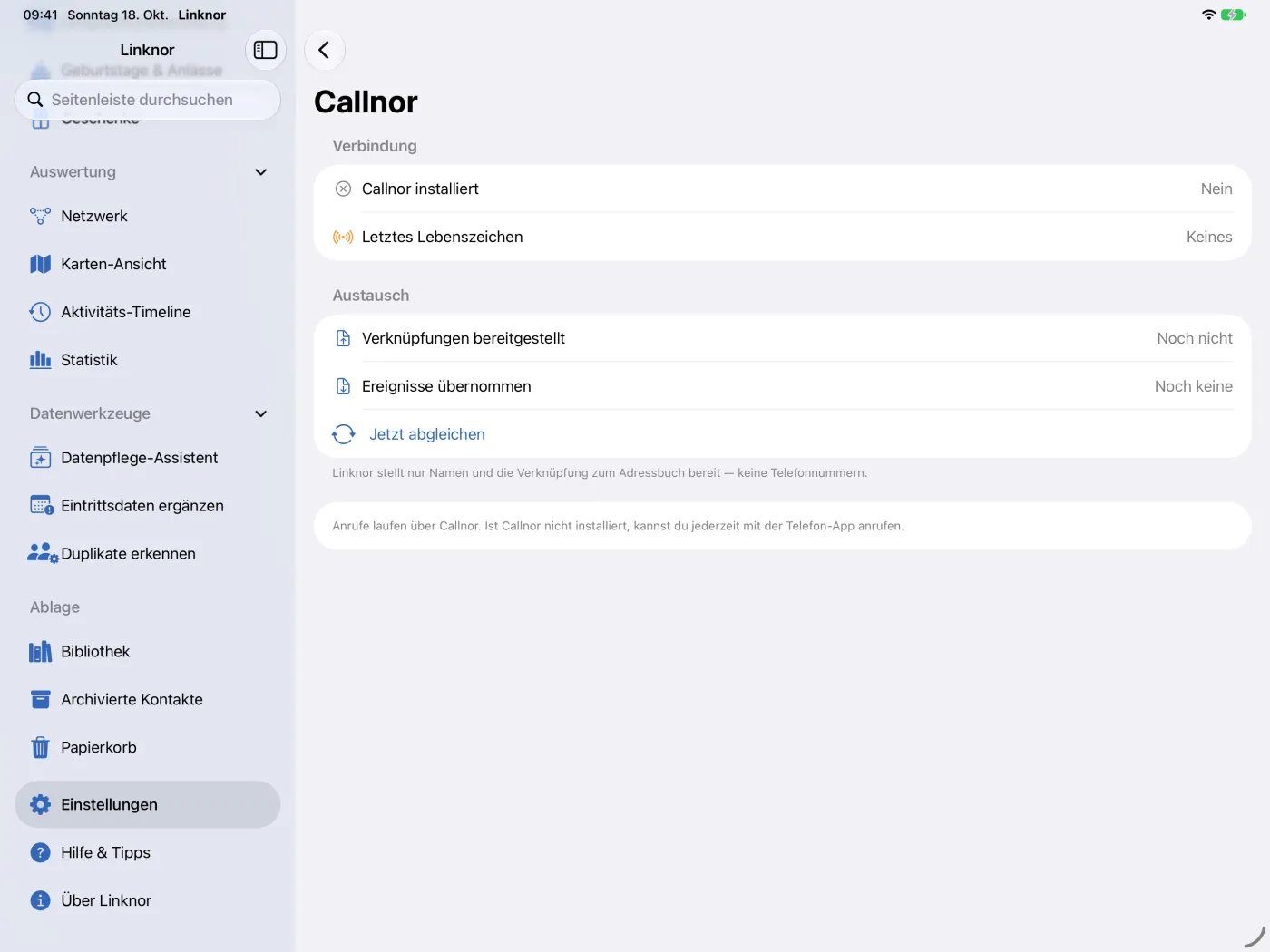
Task: Click the Hilfe & Tipps question icon
Action: (x=40, y=852)
